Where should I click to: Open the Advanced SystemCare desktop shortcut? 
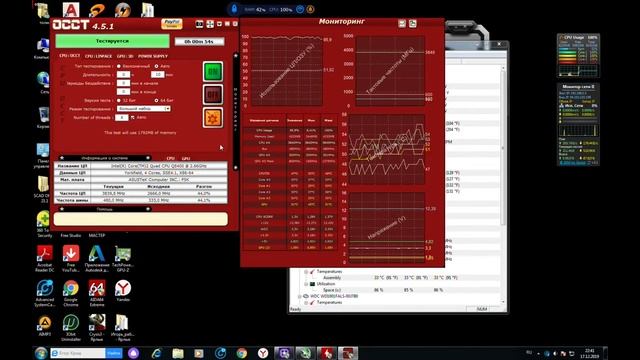[x=44, y=293]
